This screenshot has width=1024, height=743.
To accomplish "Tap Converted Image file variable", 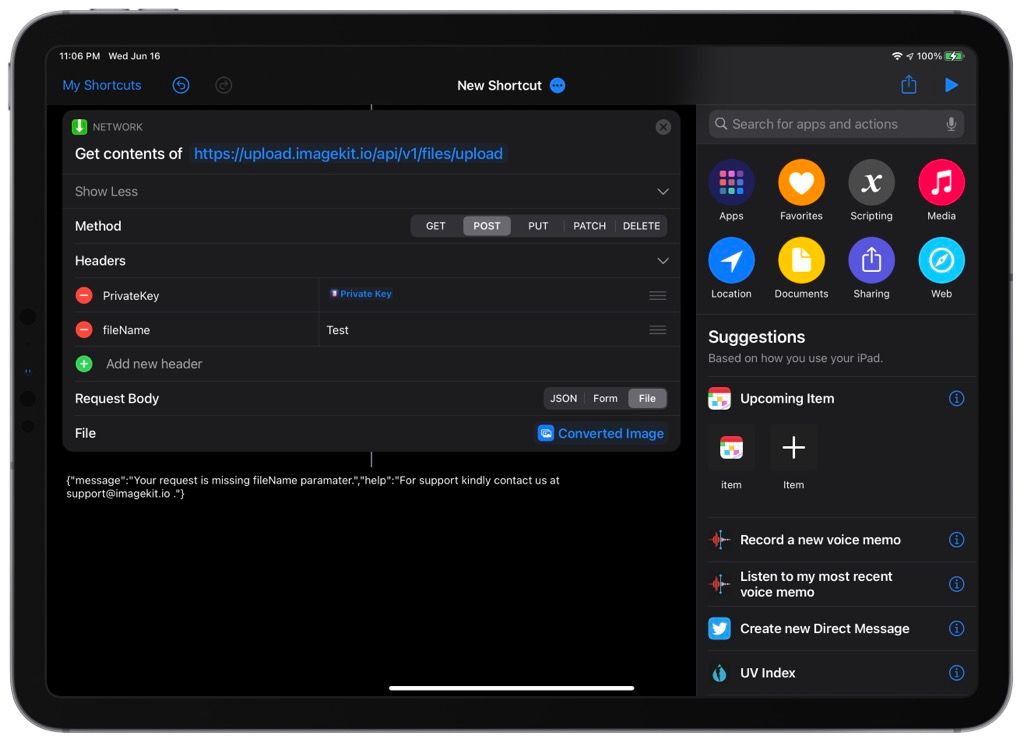I will pos(601,434).
